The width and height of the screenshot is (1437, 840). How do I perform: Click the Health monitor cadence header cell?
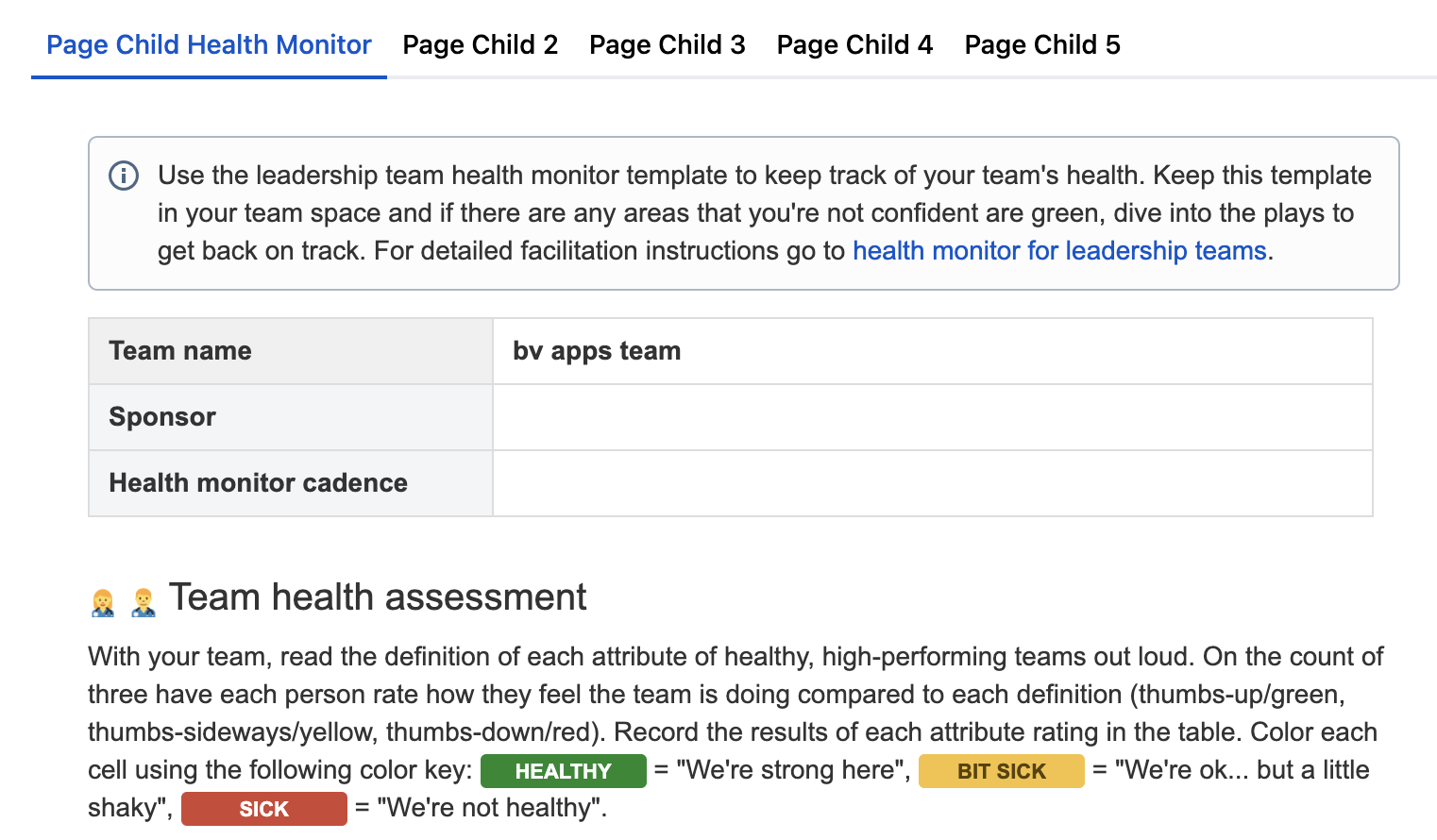290,483
